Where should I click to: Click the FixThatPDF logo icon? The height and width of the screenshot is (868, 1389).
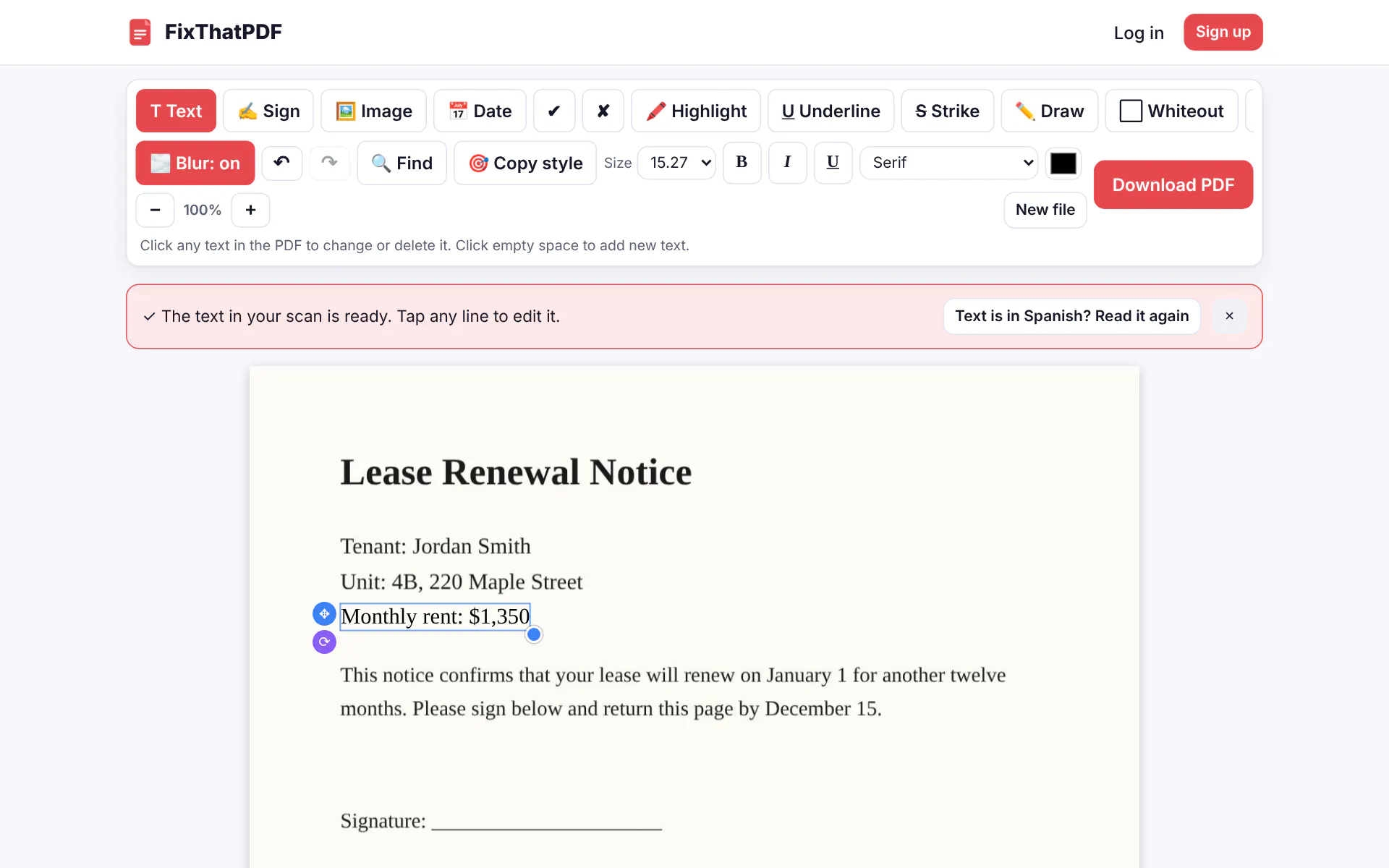point(140,32)
